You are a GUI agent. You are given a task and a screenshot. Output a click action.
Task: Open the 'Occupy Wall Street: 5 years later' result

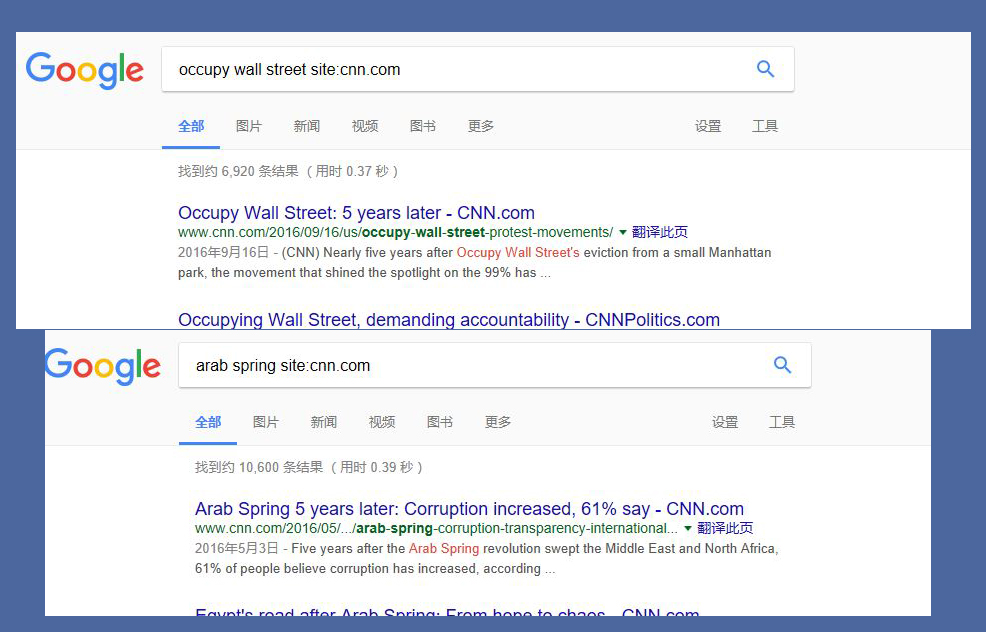point(356,213)
